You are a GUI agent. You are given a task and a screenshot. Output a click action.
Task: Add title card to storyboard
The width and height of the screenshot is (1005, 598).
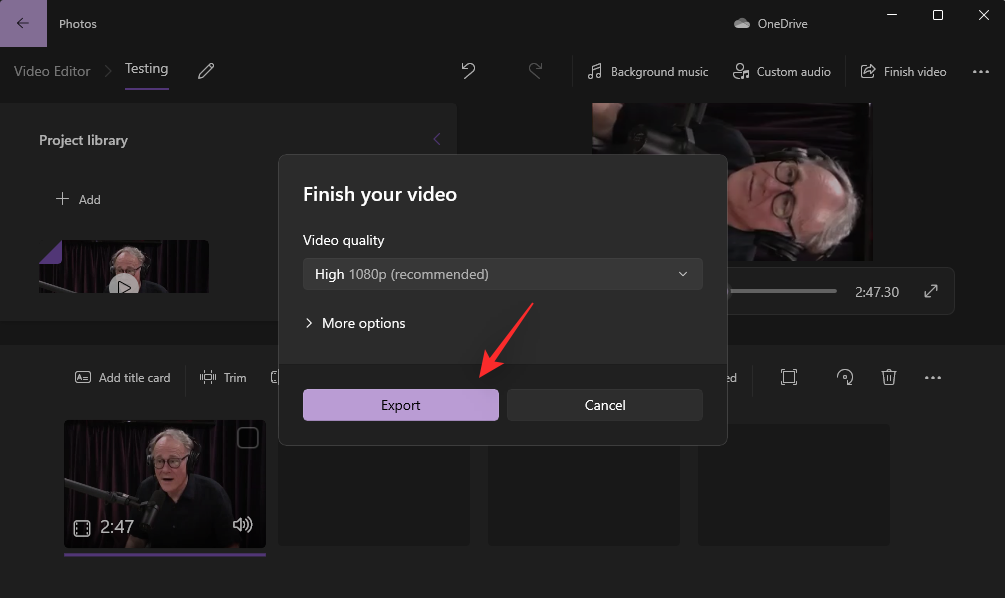[x=123, y=378]
